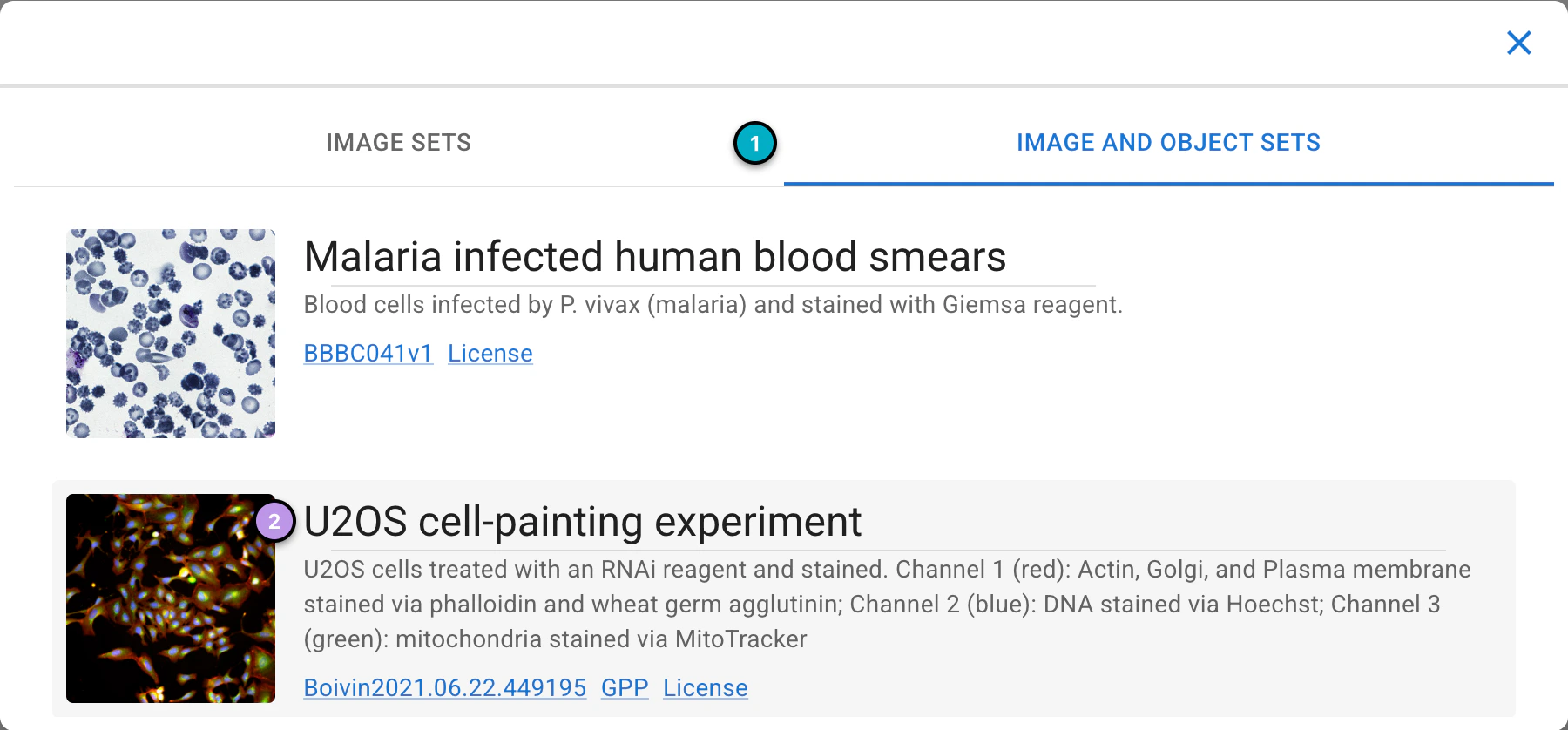
Task: Click the 'Blood cells infected by P. vivax' description
Action: point(713,305)
